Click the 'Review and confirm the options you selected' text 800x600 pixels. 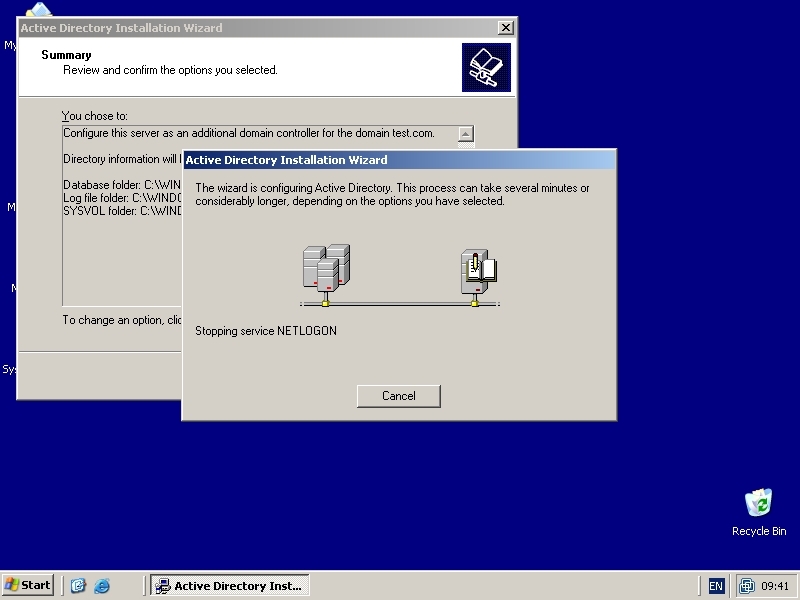coord(170,70)
